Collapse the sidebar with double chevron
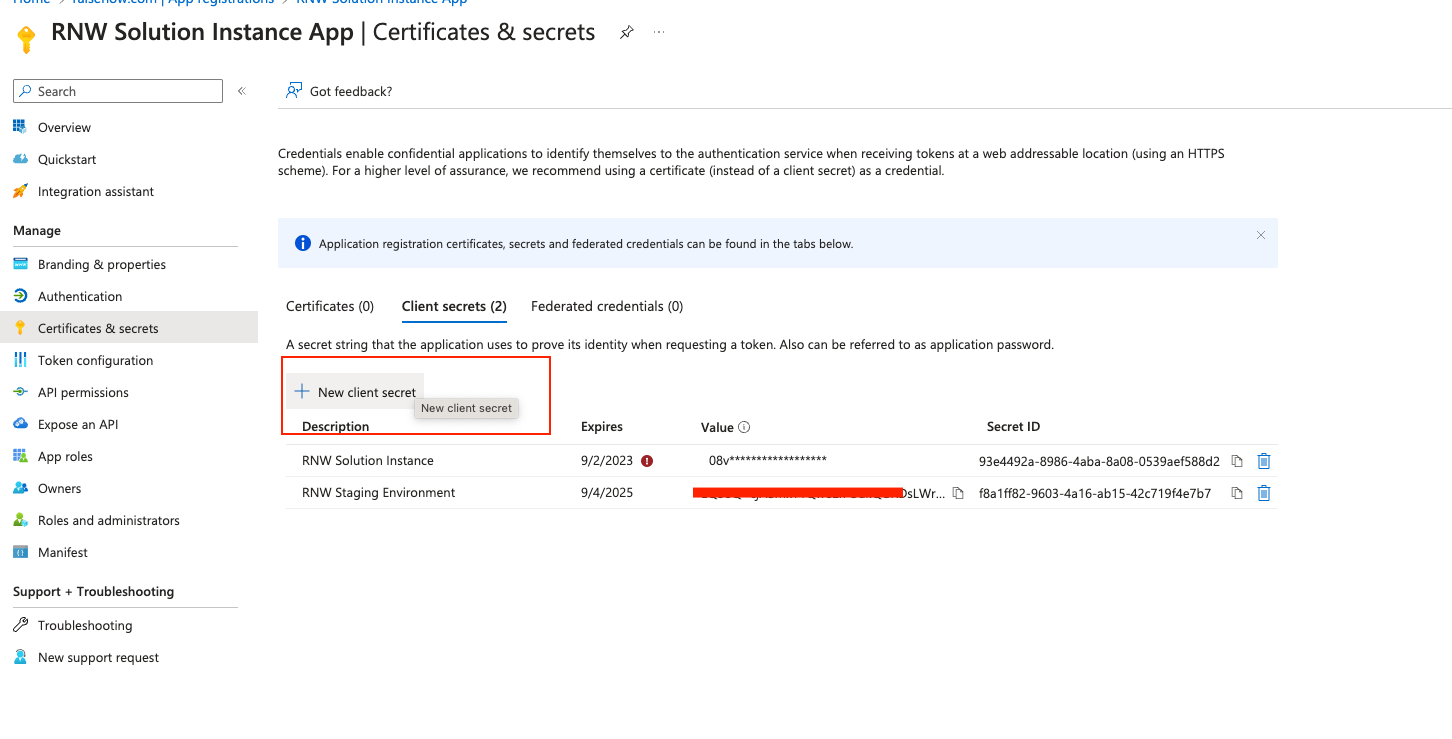Viewport: 1452px width, 739px height. tap(241, 91)
